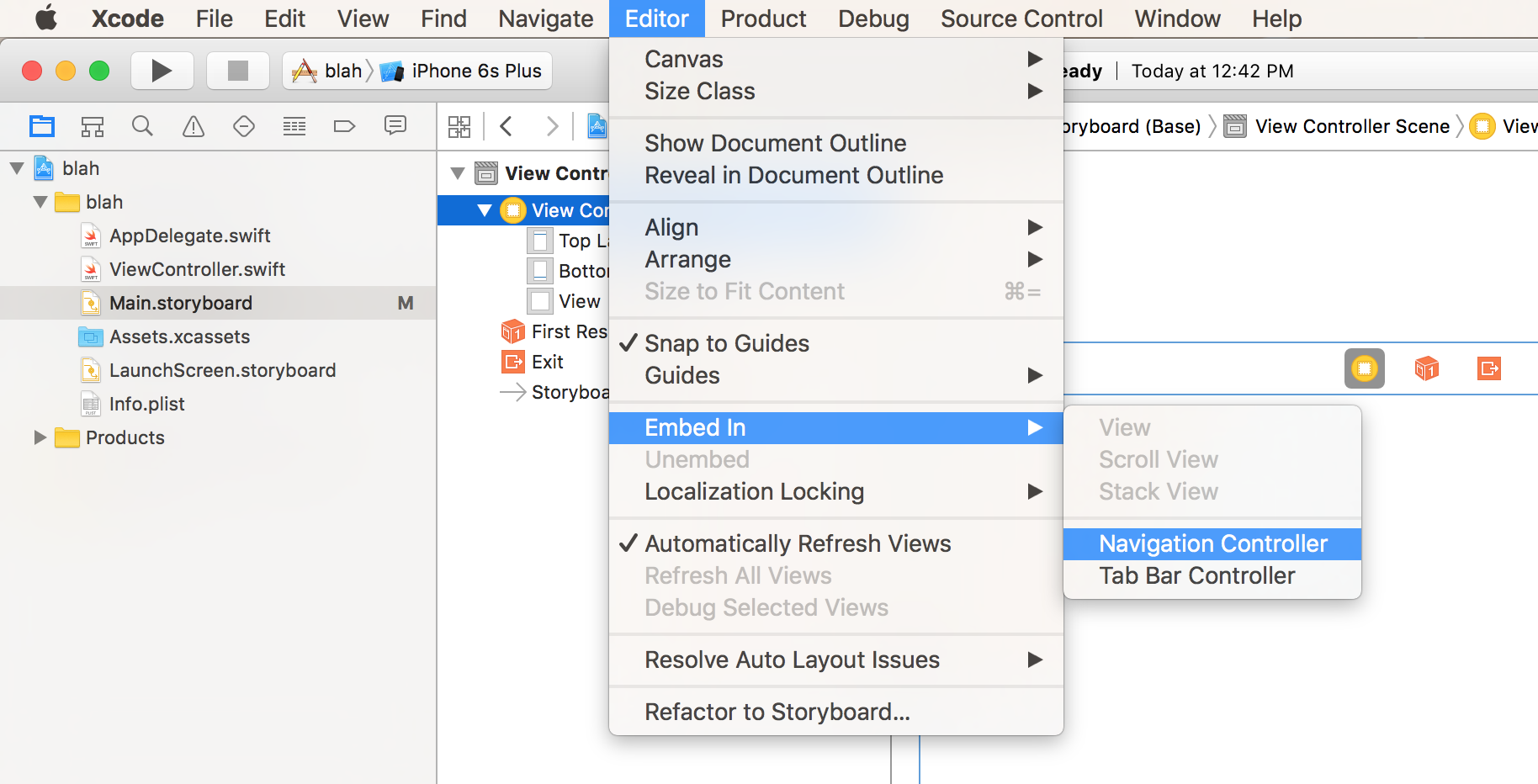Open the Localization Locking submenu
The image size is (1538, 784).
point(836,491)
